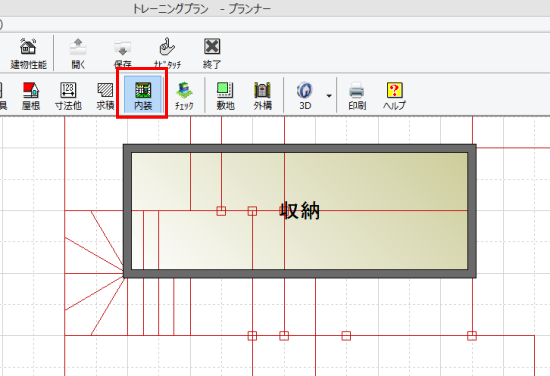Select the 屋根 roof tool
This screenshot has height=376, width=550.
tap(31, 96)
